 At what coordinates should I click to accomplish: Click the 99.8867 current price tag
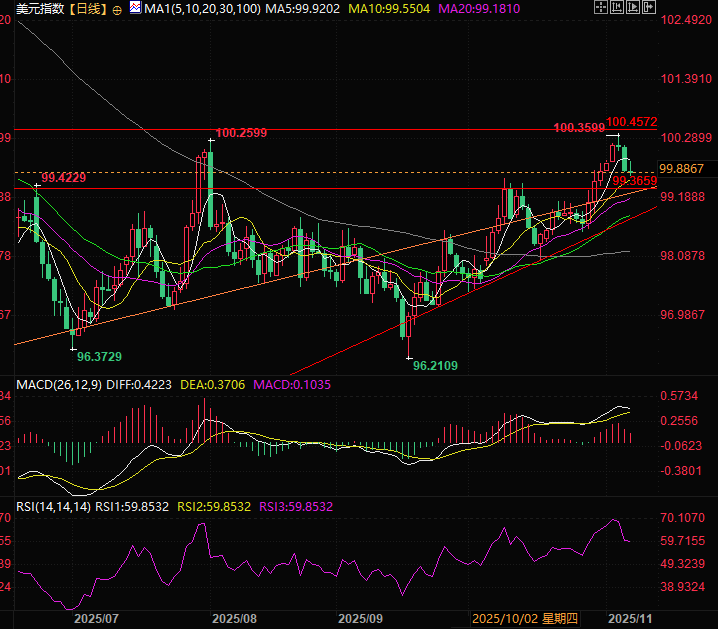[682, 168]
